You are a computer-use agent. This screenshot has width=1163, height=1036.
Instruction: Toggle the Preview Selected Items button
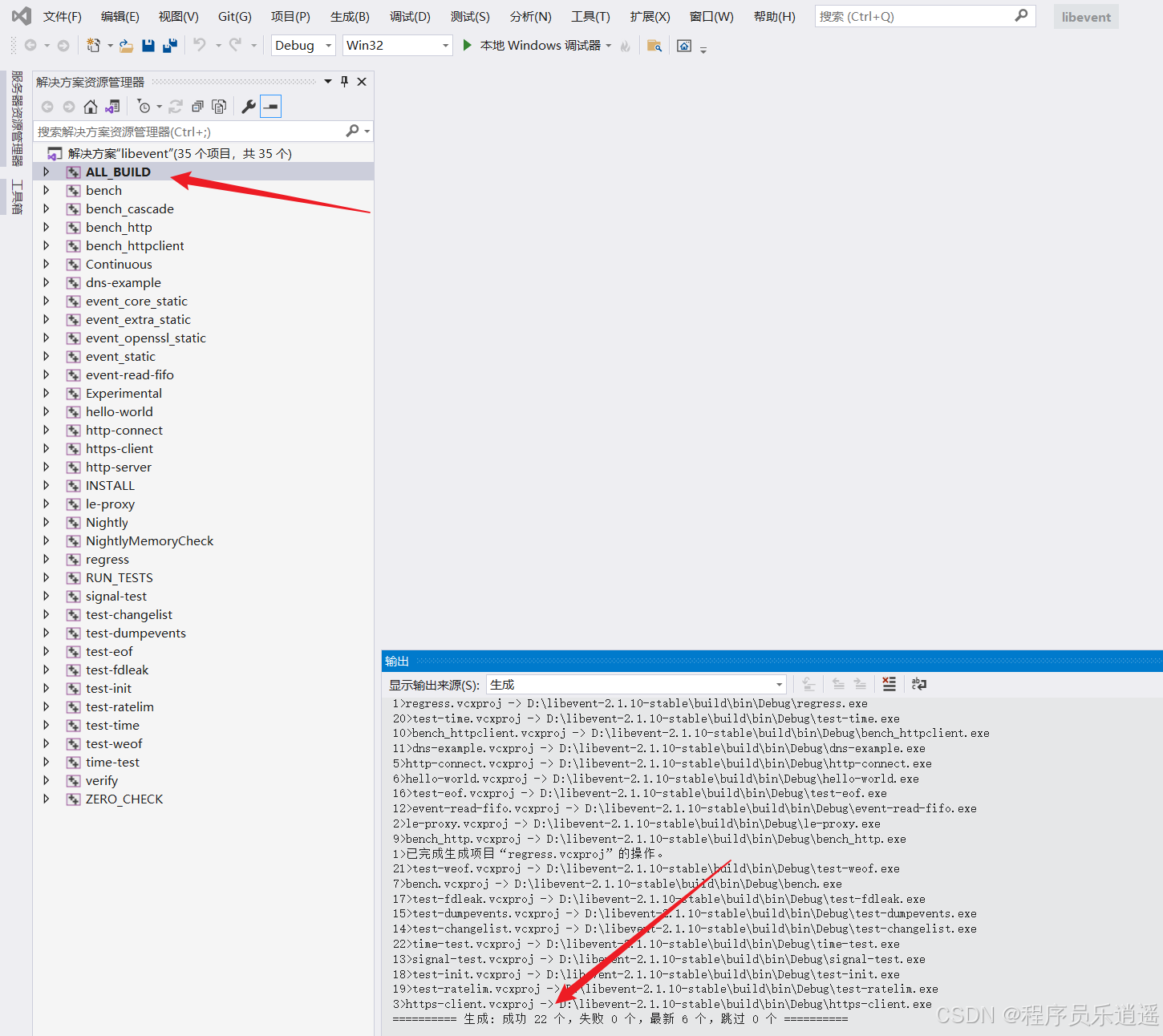[x=271, y=107]
